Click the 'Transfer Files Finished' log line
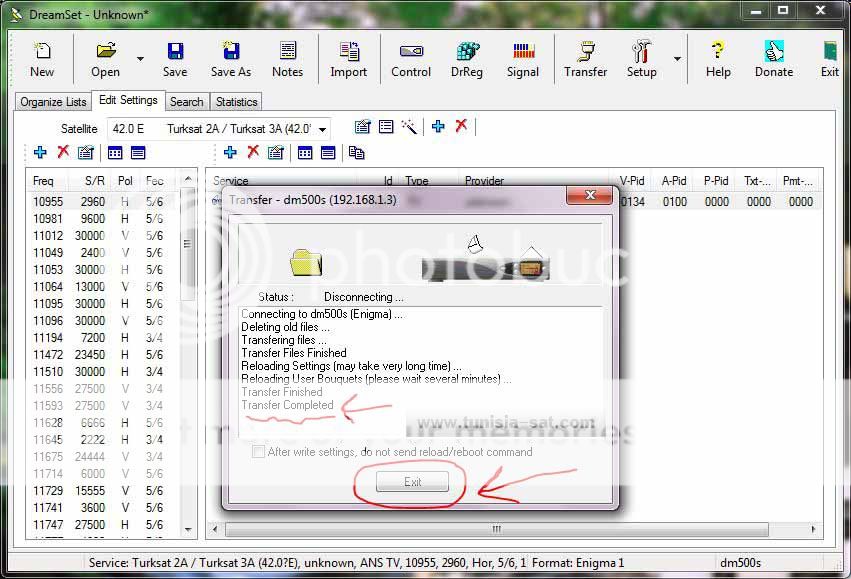The height and width of the screenshot is (579, 851). 294,353
